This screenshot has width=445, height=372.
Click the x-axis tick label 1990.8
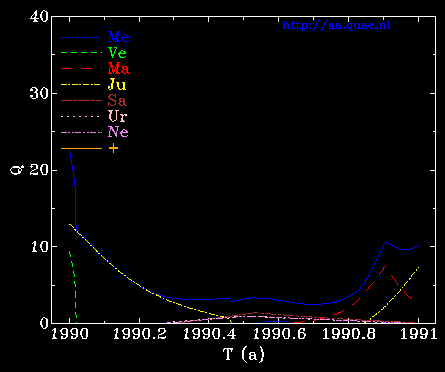point(349,334)
